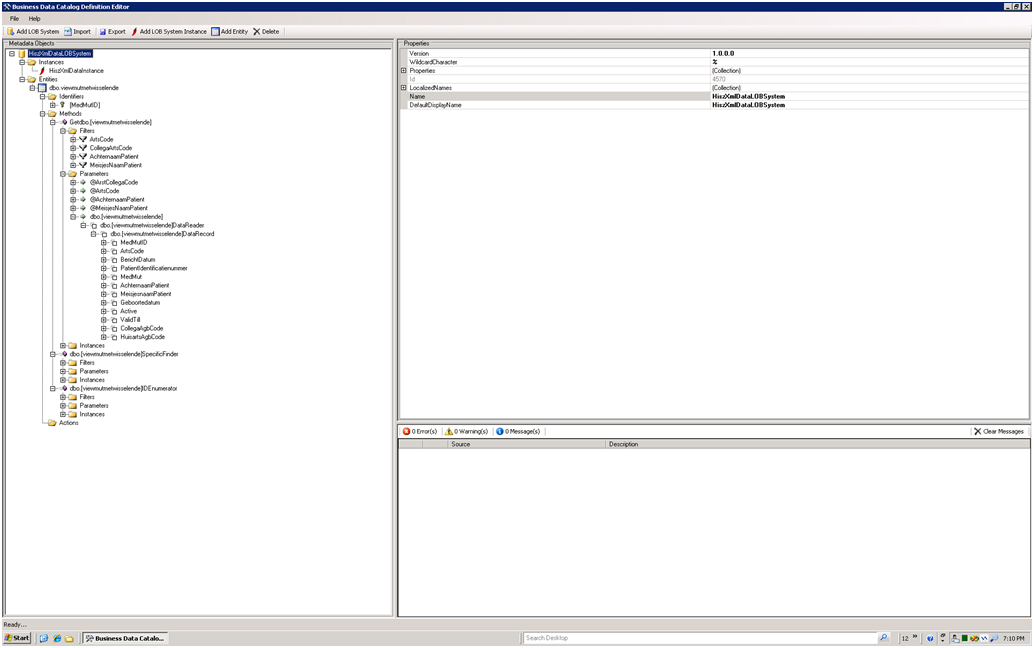The height and width of the screenshot is (648, 1034).
Task: Click the SpecificFinder method purple icon
Action: point(64,354)
